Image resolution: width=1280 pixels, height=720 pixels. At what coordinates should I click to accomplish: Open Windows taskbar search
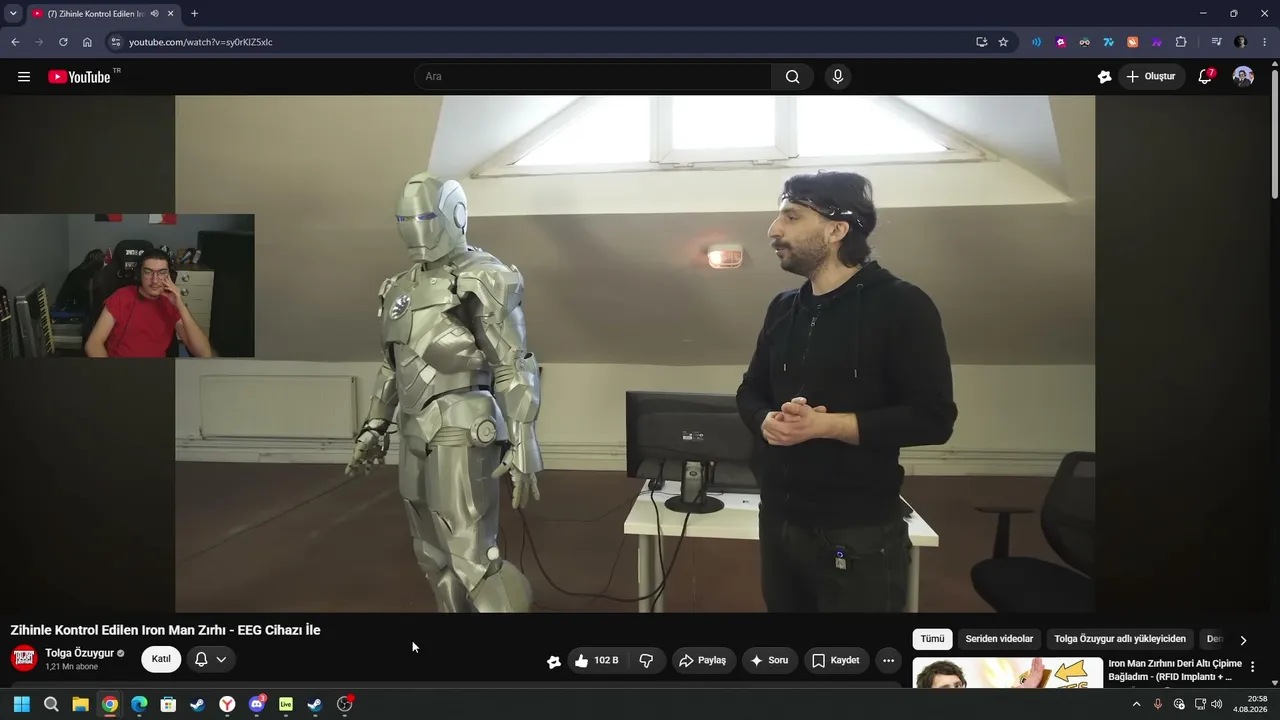tap(51, 704)
